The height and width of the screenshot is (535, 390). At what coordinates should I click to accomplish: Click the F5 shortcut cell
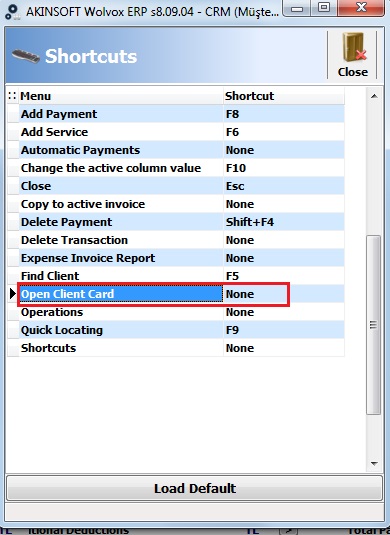point(284,276)
